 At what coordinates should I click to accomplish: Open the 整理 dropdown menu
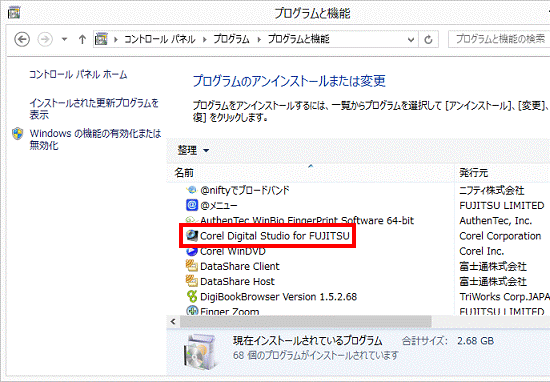coord(193,150)
